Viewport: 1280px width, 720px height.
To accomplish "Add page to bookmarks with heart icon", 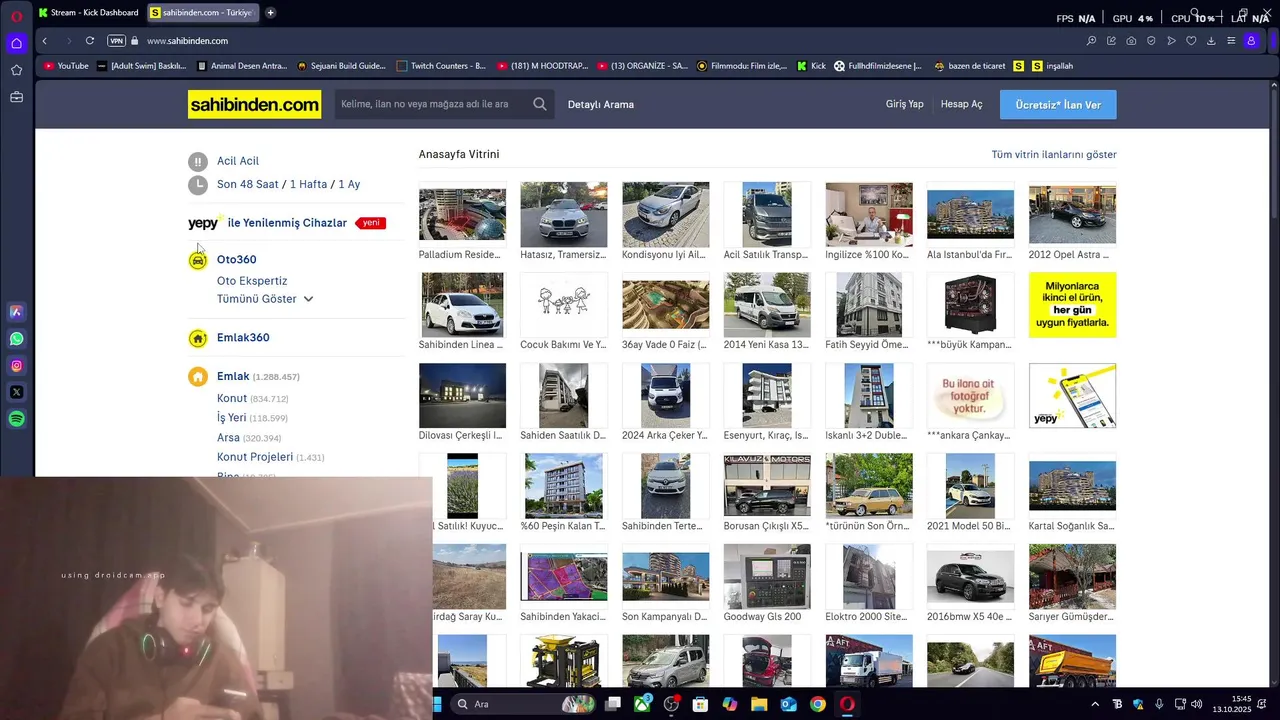I will coord(1191,41).
